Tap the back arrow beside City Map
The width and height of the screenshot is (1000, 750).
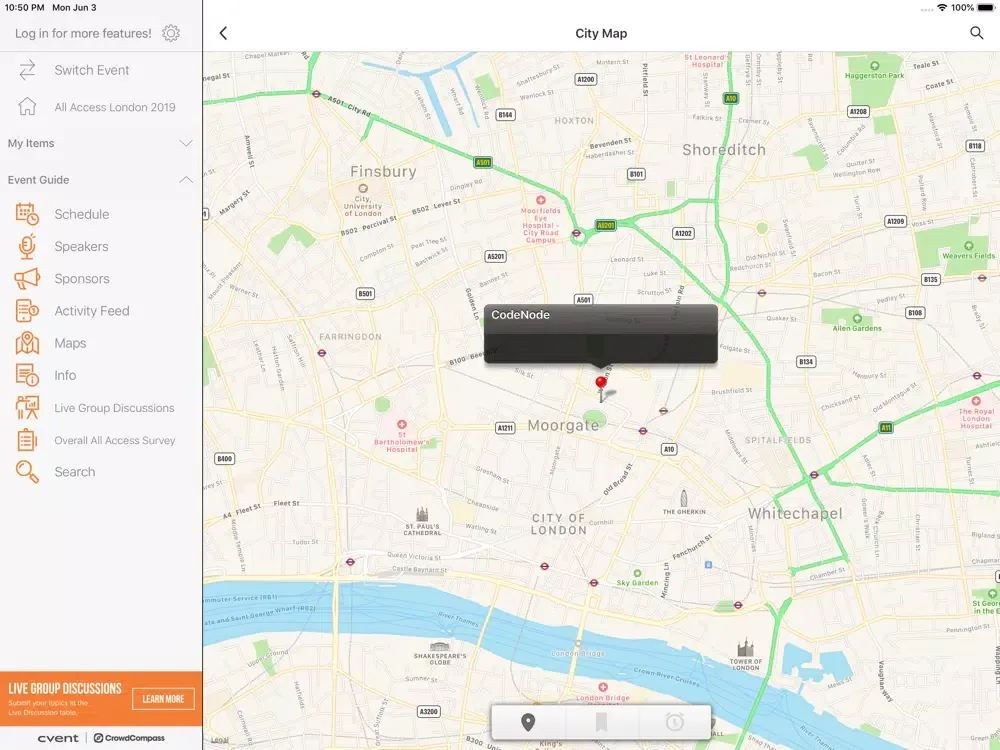tap(223, 33)
